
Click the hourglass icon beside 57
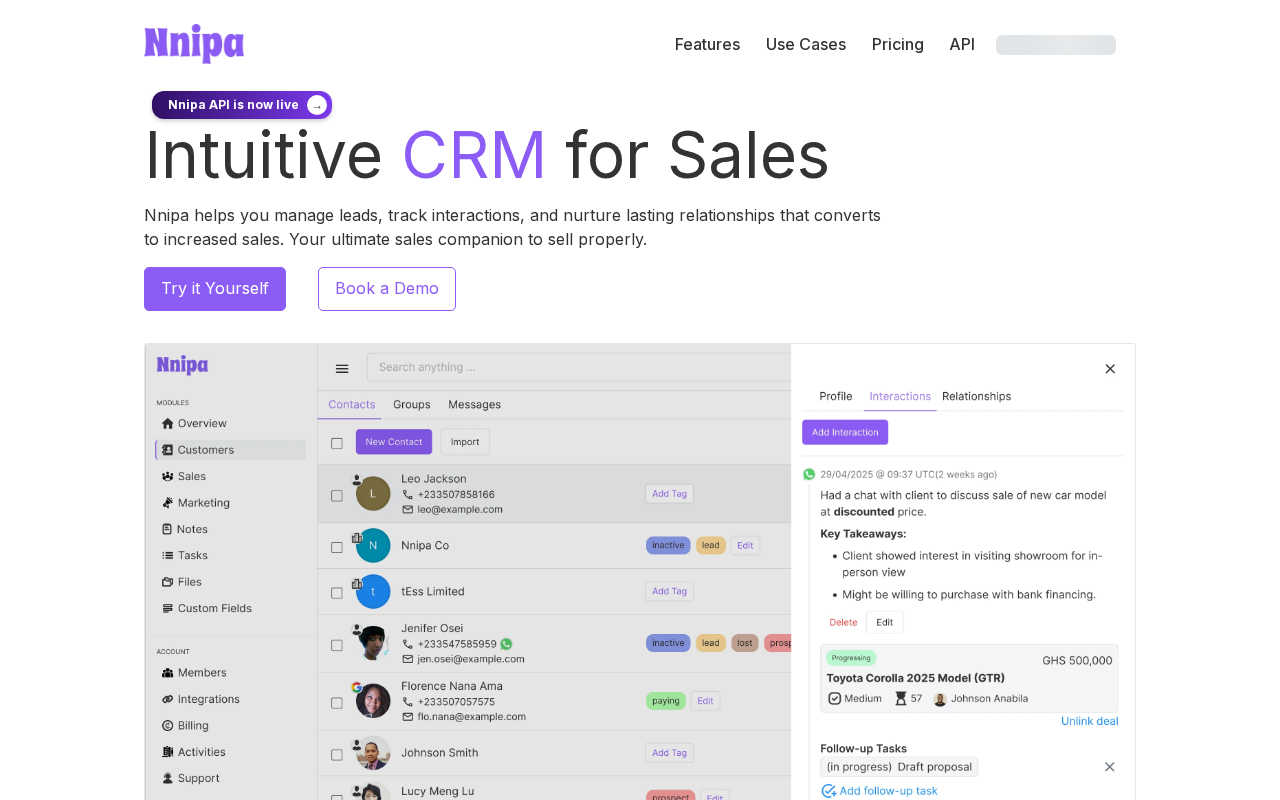click(900, 698)
